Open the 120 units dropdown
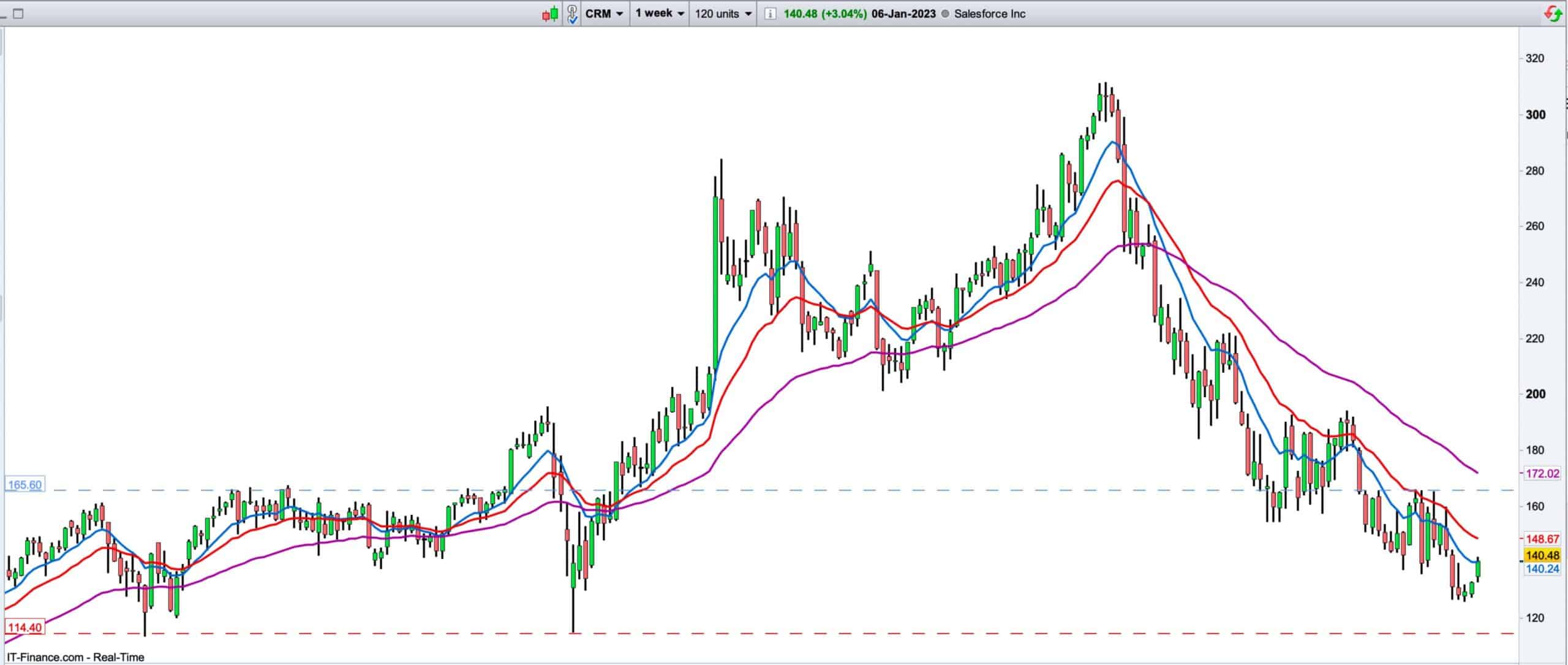1568x665 pixels. (x=723, y=13)
